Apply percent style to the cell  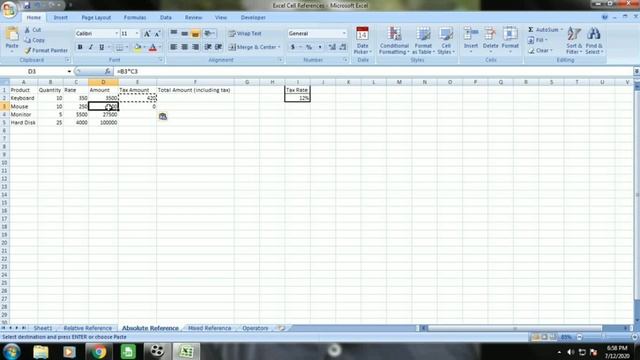click(309, 47)
